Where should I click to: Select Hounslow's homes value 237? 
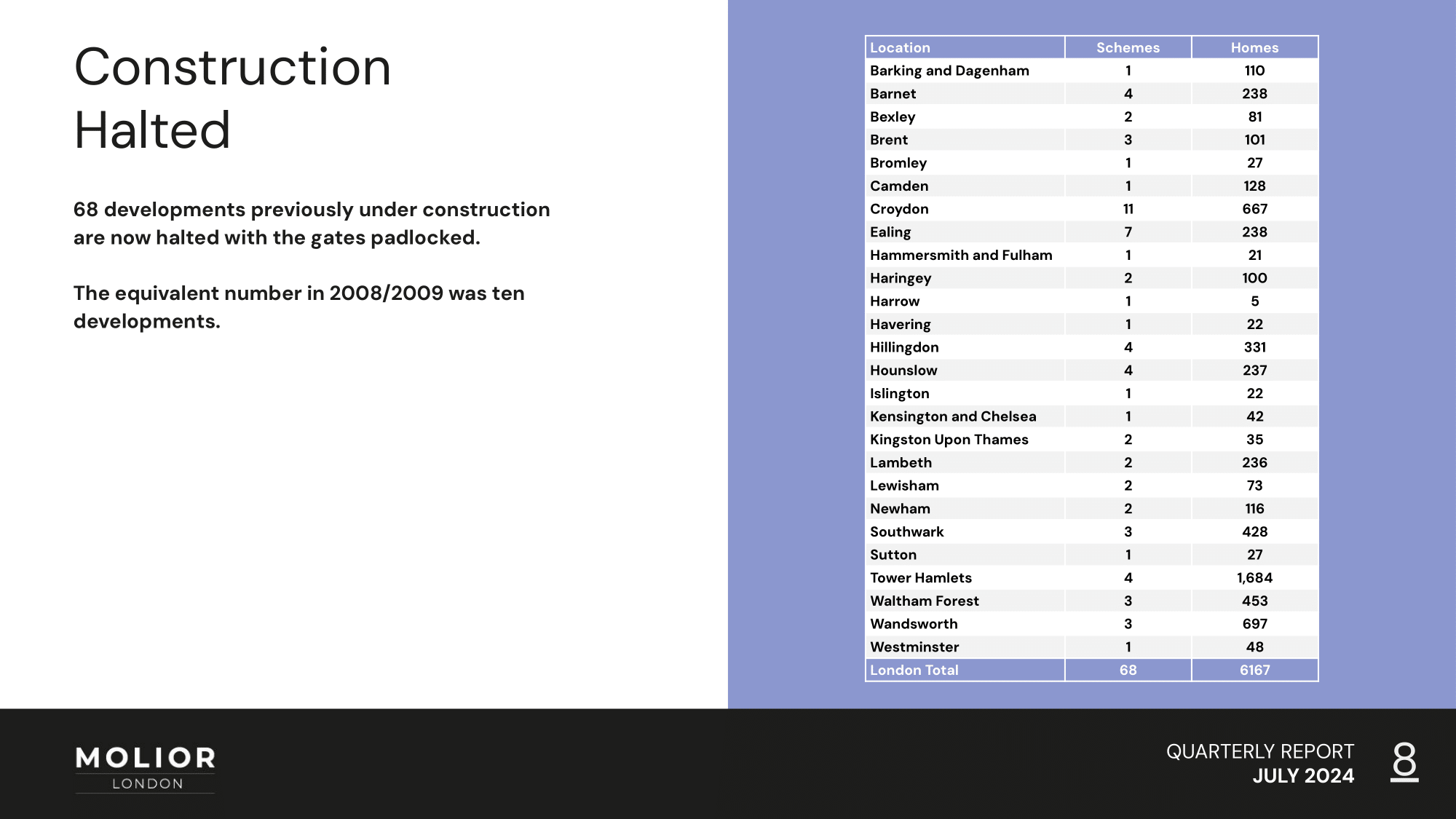pos(1254,371)
